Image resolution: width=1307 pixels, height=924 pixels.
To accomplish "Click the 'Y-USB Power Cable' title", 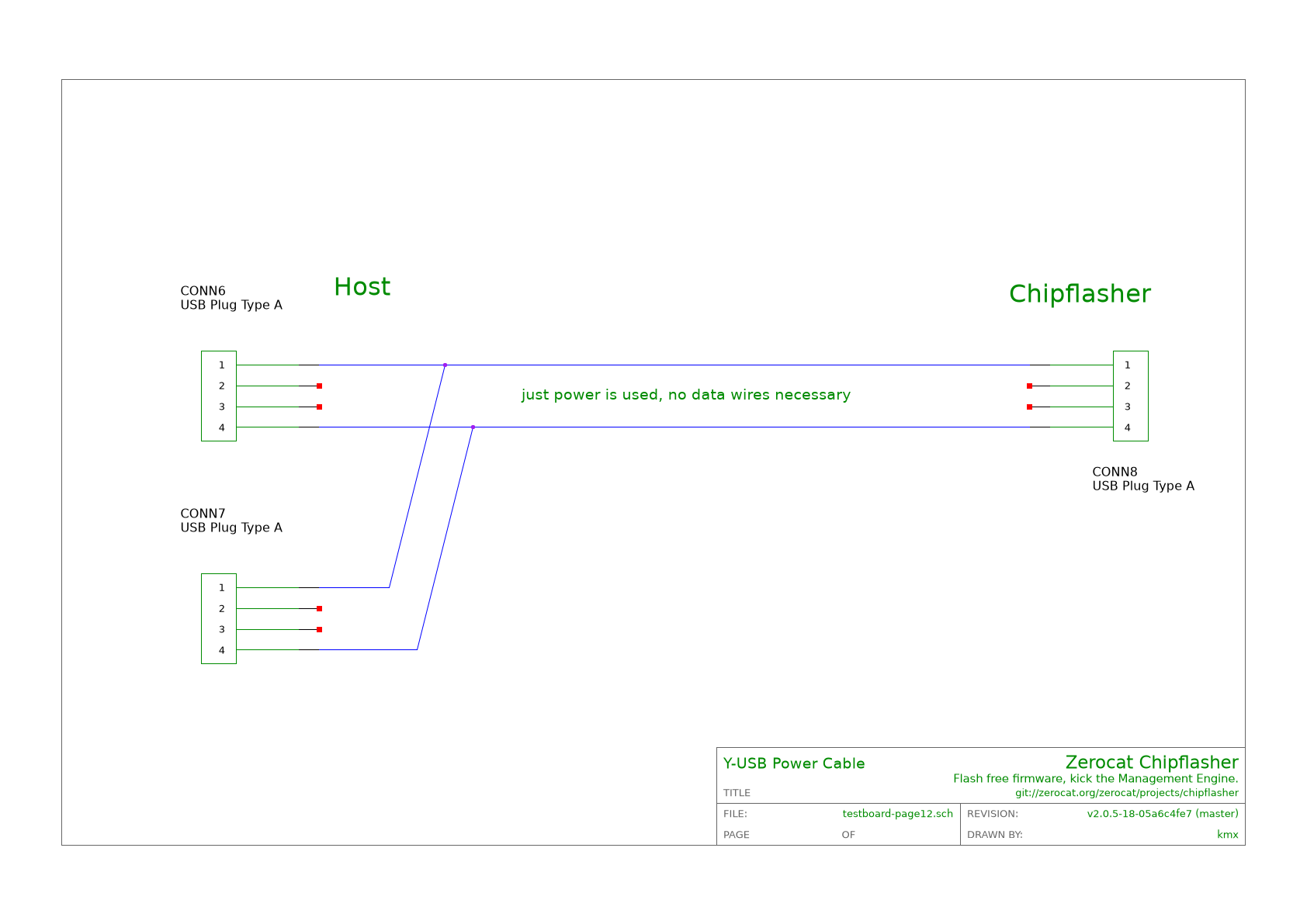I will click(x=794, y=763).
